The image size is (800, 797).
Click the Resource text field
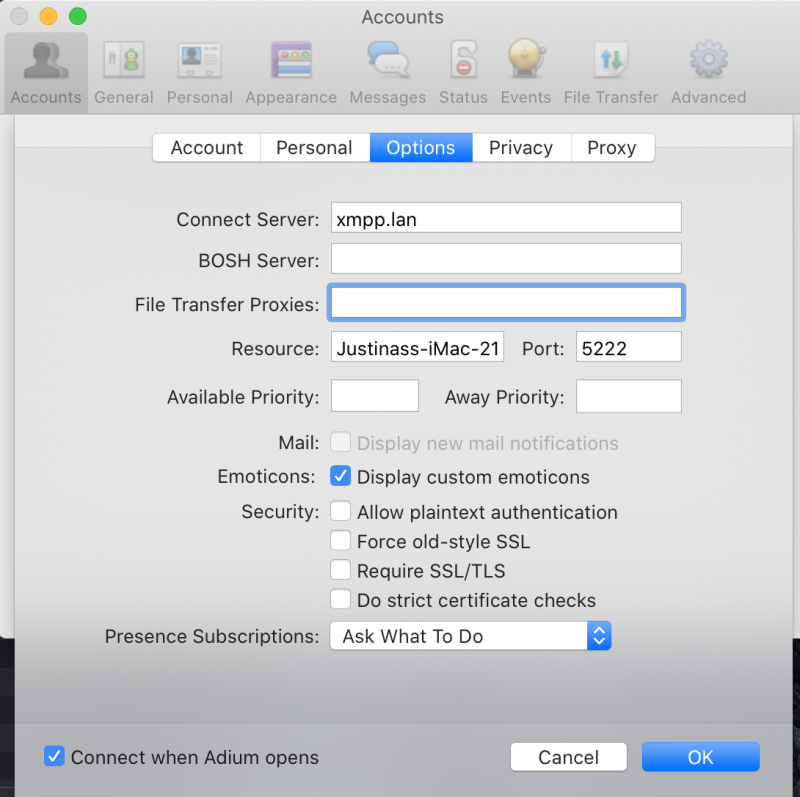click(417, 347)
